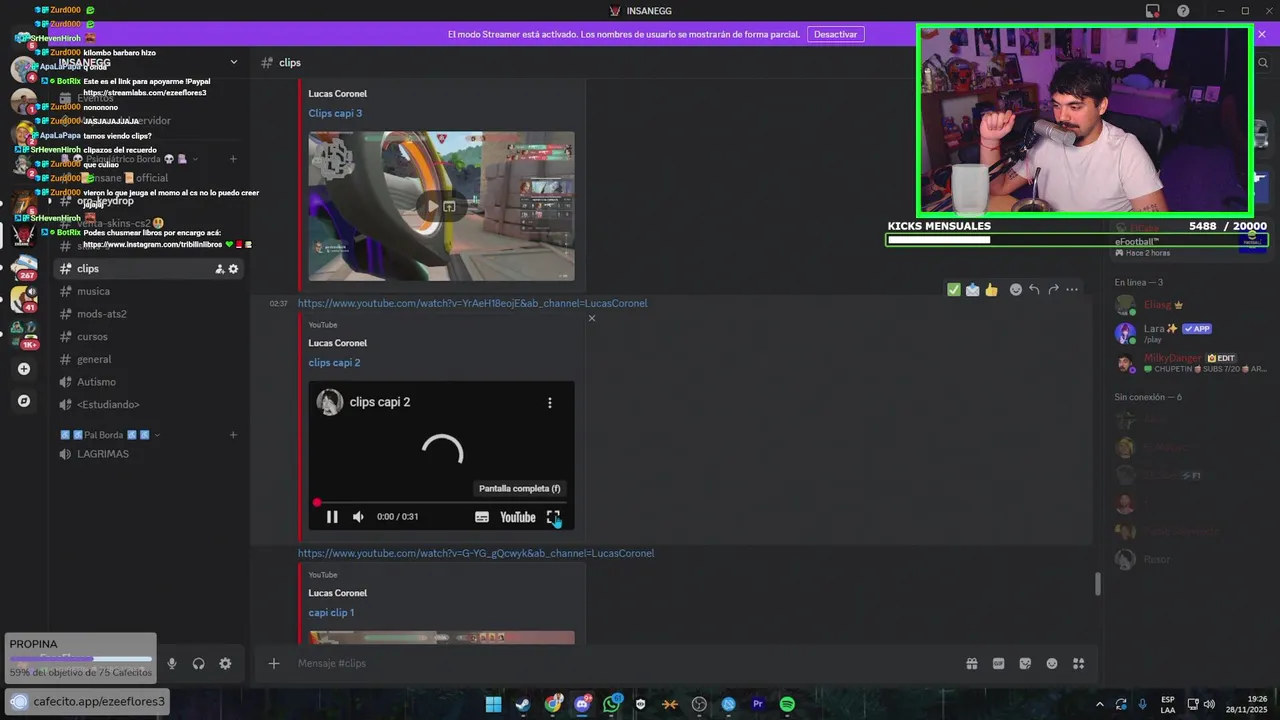Open the emoji picker in message bar
Viewport: 1280px width, 720px height.
pyautogui.click(x=1052, y=664)
